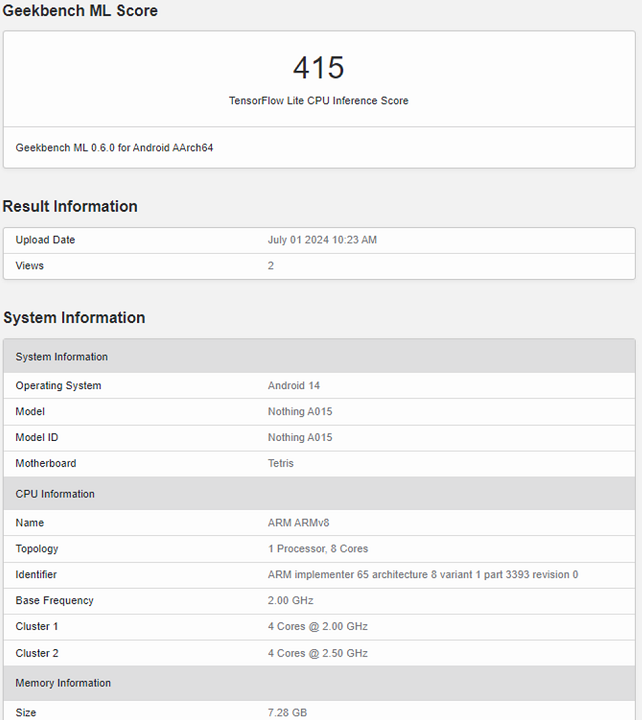Select the 4 Cores @ 2.00 GHz value
Image resolution: width=642 pixels, height=720 pixels.
[318, 626]
